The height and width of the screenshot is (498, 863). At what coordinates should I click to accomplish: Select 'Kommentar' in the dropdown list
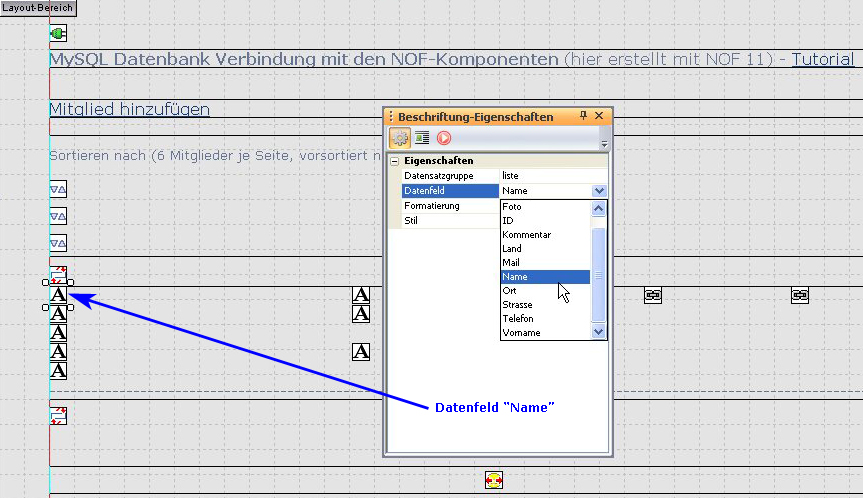(x=526, y=235)
